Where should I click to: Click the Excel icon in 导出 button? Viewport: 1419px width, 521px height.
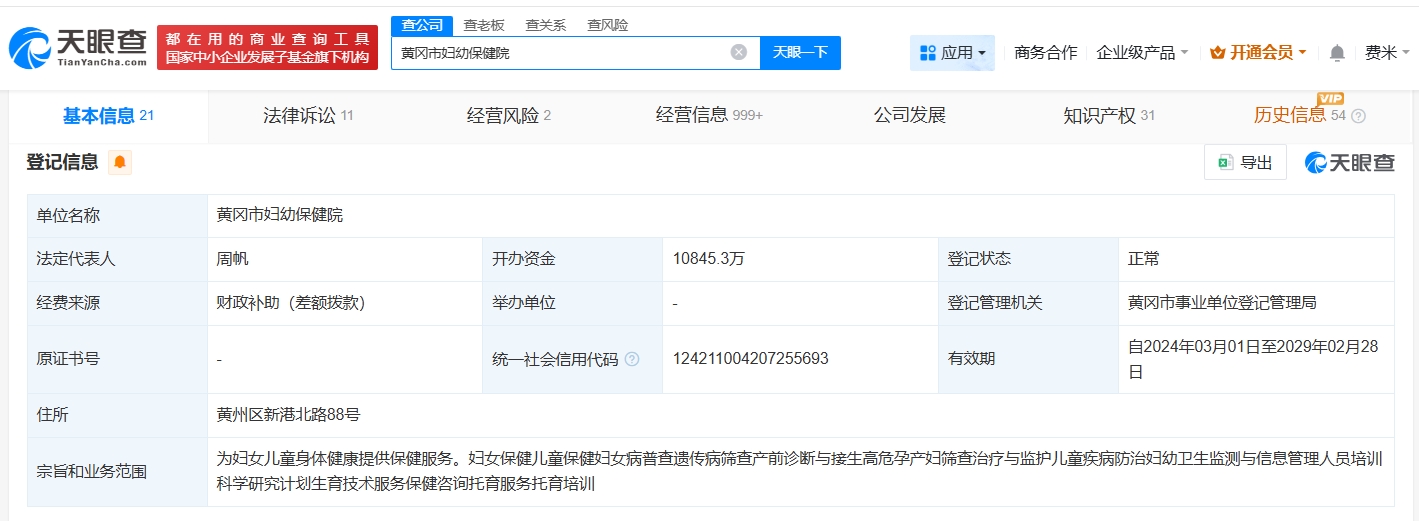(x=1225, y=162)
